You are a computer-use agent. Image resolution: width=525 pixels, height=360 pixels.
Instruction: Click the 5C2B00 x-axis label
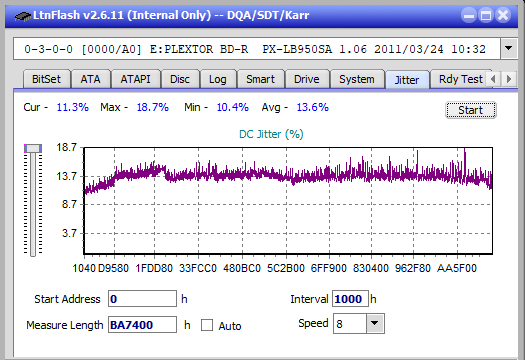click(286, 268)
